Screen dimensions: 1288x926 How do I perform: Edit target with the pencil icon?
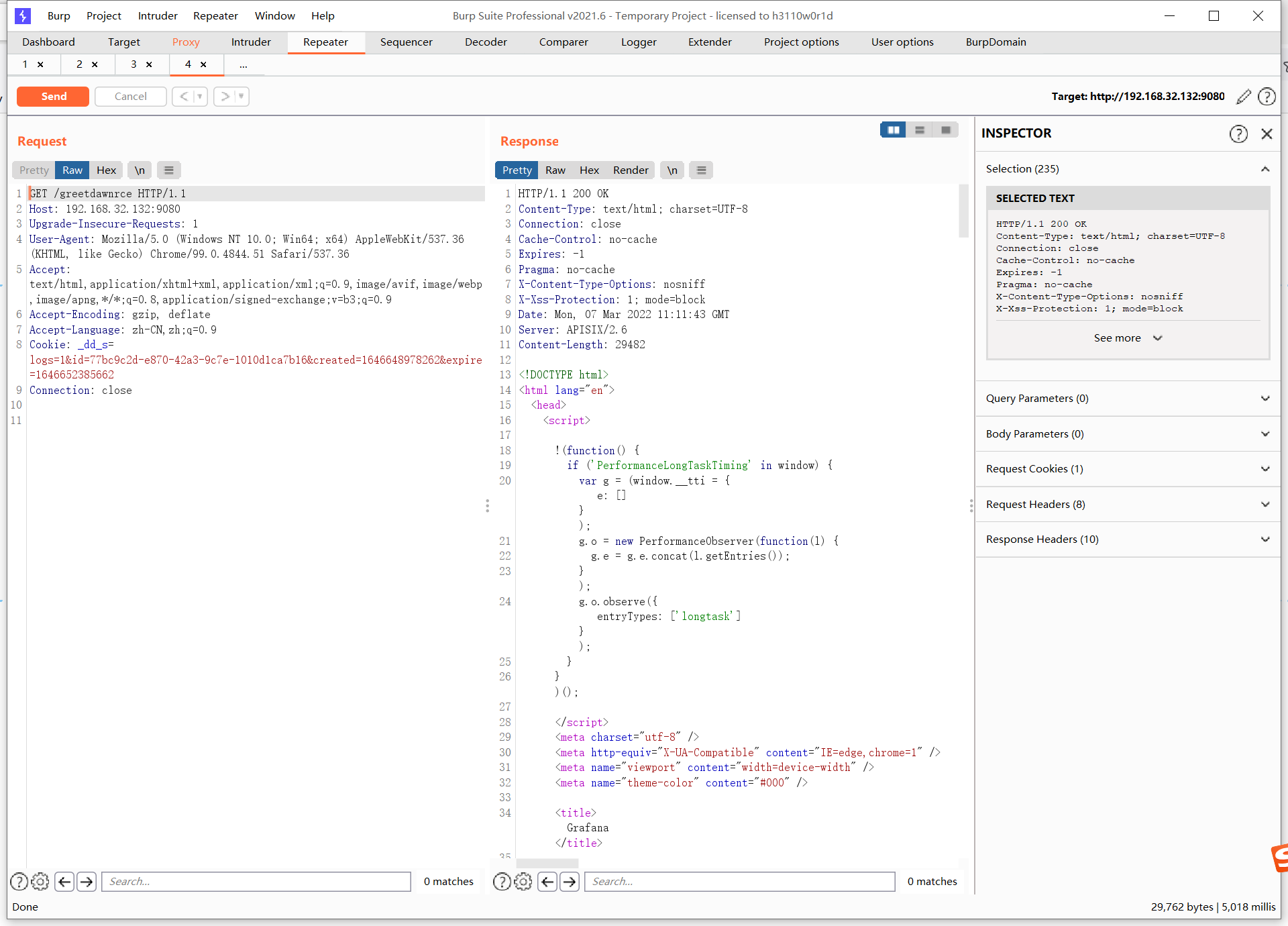1244,97
